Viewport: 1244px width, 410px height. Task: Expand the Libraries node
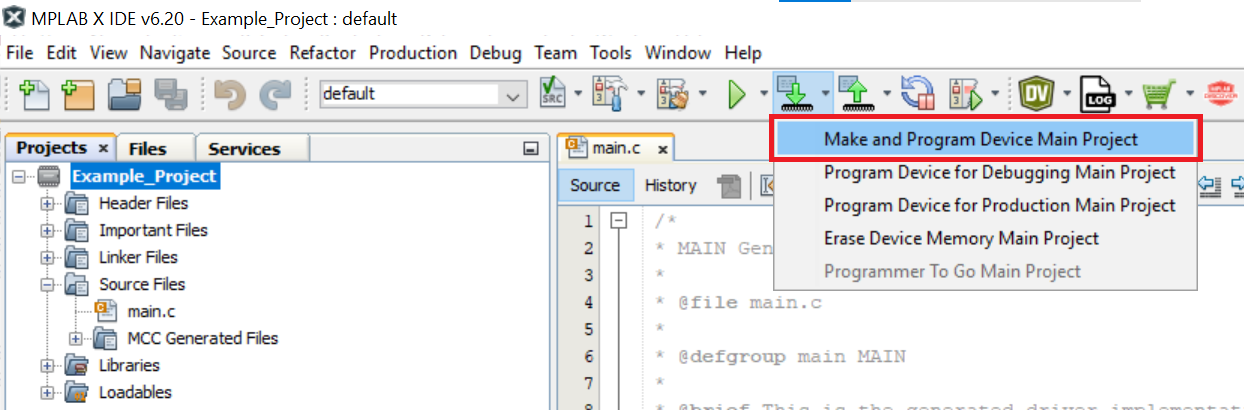pos(47,366)
